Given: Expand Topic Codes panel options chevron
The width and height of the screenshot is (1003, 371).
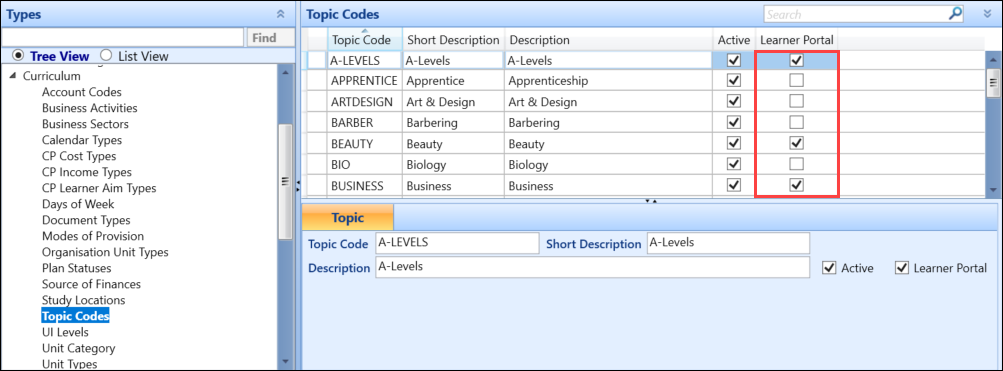Looking at the screenshot, I should tap(987, 14).
